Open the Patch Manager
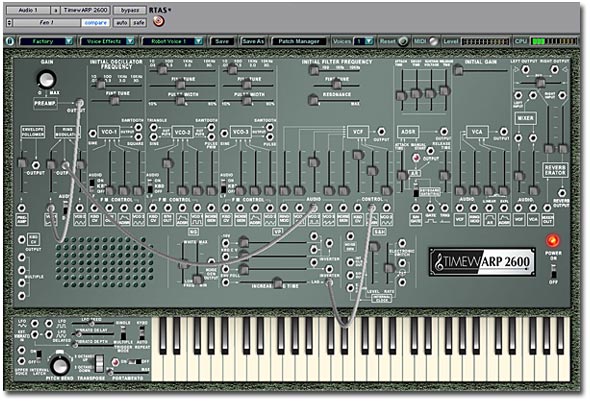Screen dimensions: 590x401 pyautogui.click(x=299, y=41)
